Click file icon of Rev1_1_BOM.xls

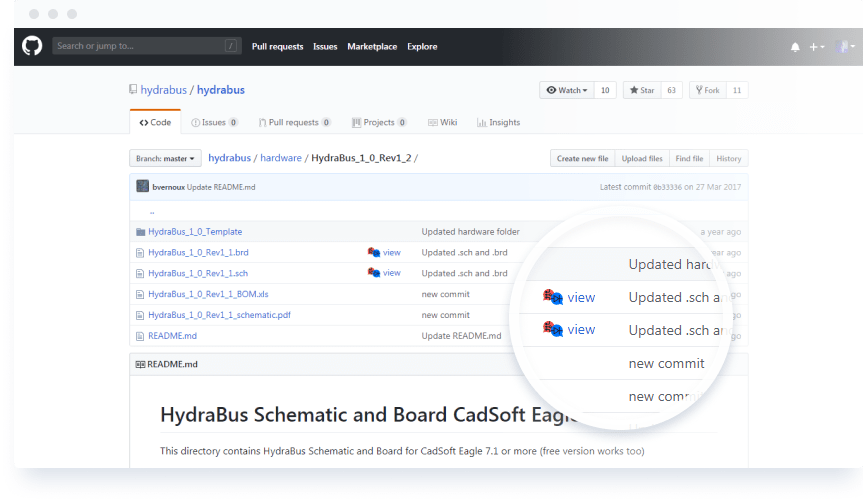(140, 294)
